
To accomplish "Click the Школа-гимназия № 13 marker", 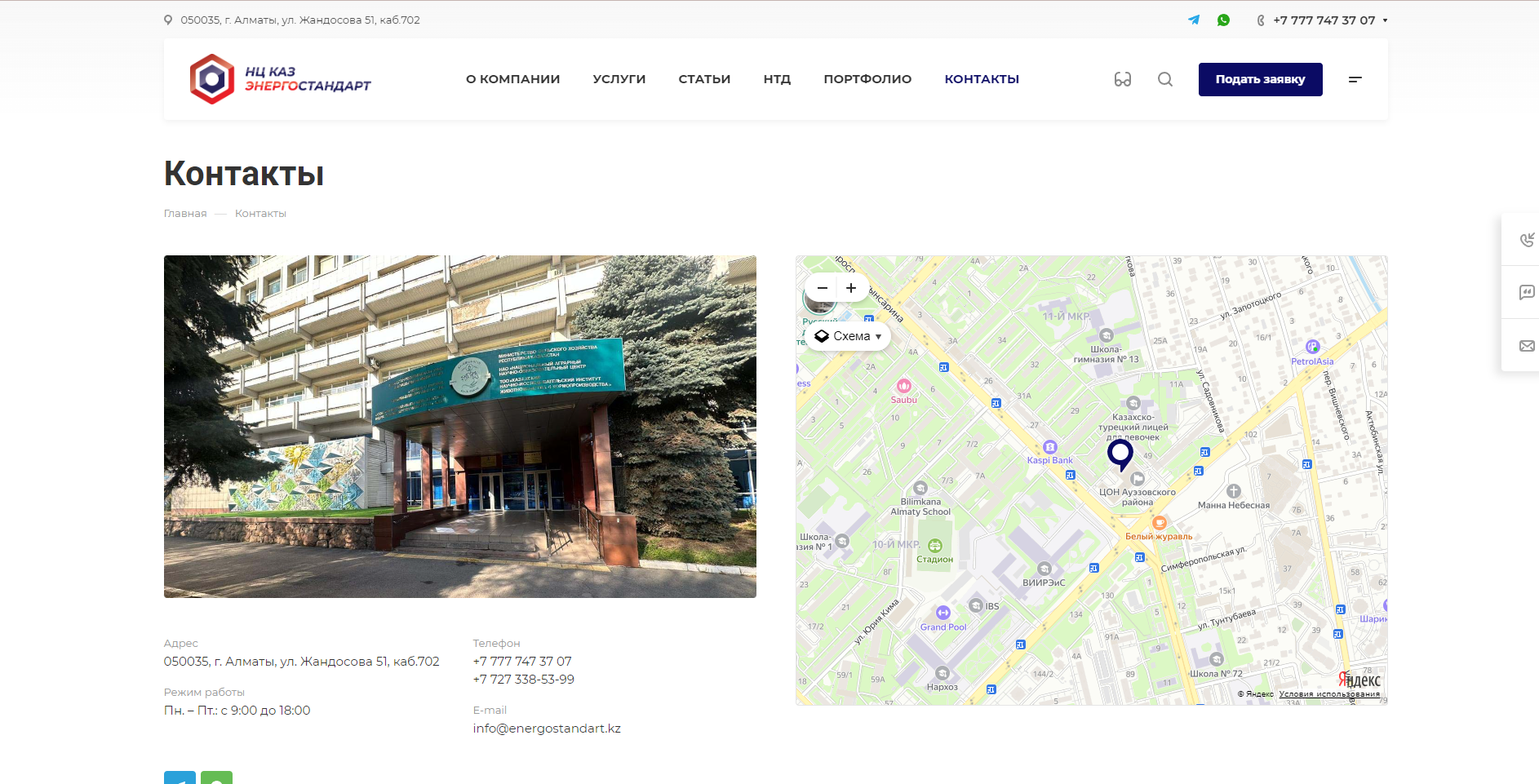I will pyautogui.click(x=1107, y=335).
